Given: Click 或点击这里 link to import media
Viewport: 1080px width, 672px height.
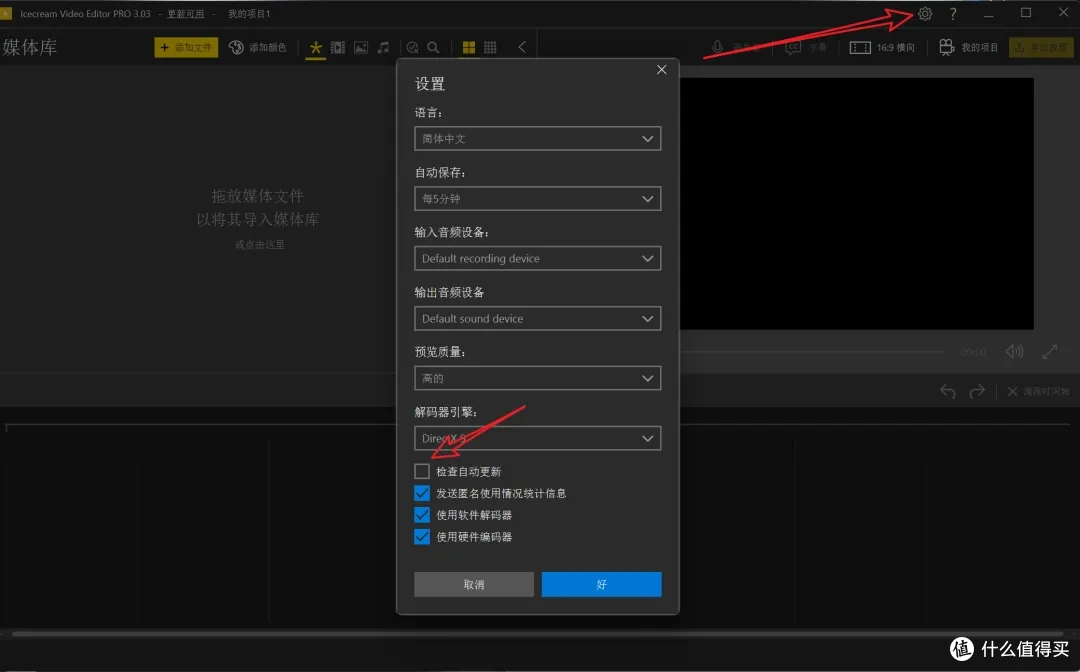Looking at the screenshot, I should click(260, 244).
